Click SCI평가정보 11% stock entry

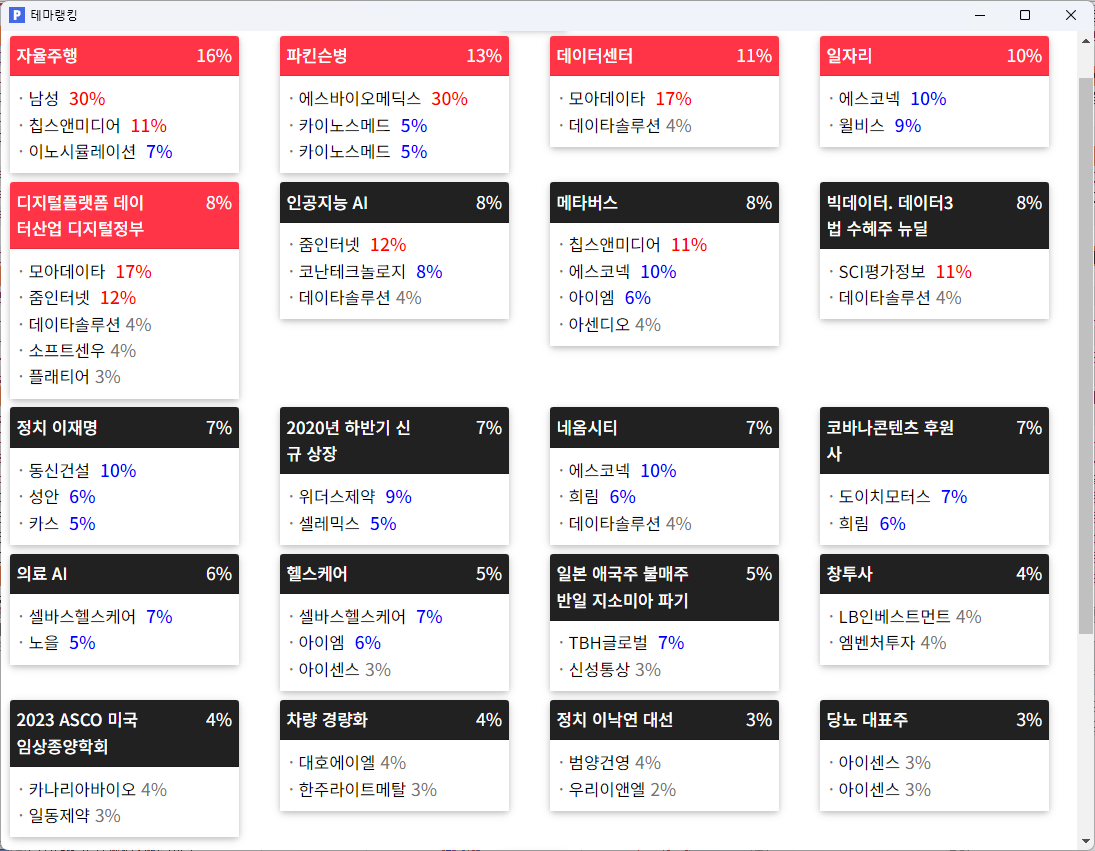[x=905, y=272]
